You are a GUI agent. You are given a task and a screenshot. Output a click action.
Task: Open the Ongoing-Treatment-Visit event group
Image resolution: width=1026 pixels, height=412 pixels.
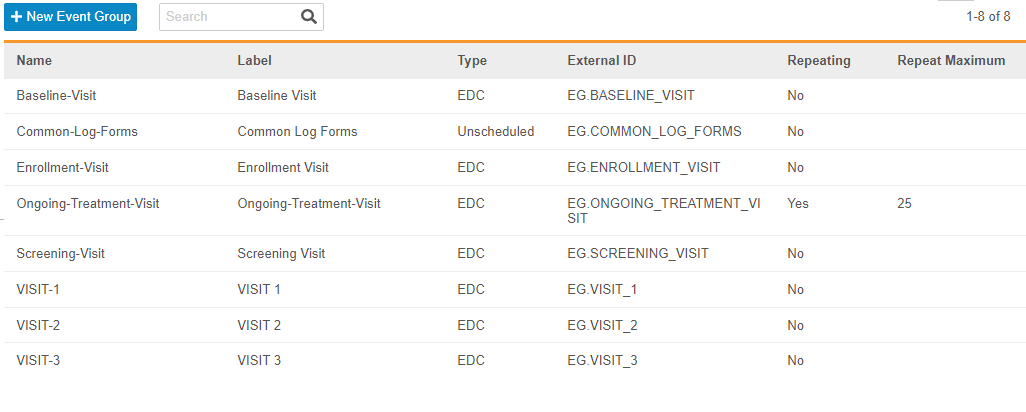point(88,204)
